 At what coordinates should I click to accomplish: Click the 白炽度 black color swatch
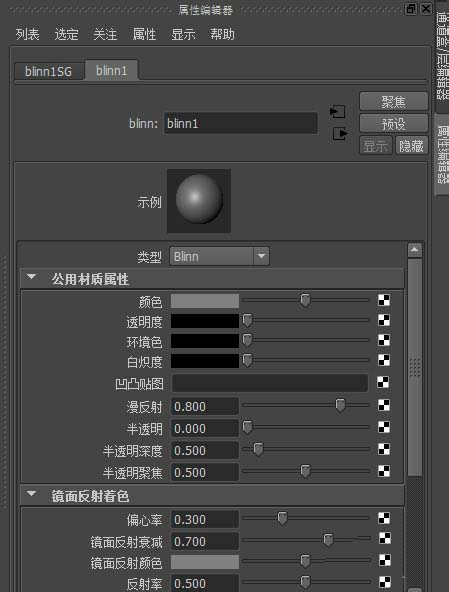(205, 361)
